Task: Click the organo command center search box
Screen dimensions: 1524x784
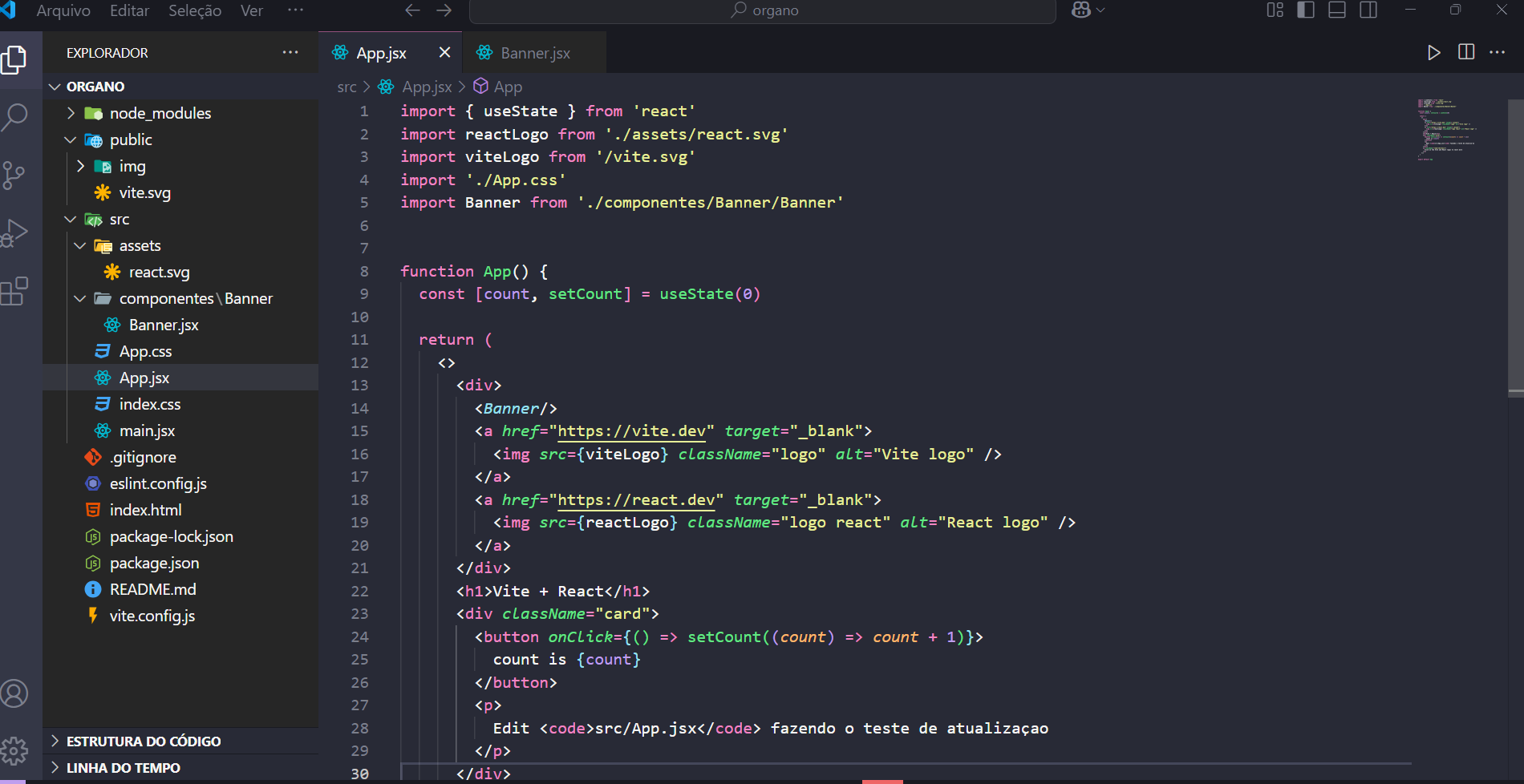Action: tap(762, 10)
